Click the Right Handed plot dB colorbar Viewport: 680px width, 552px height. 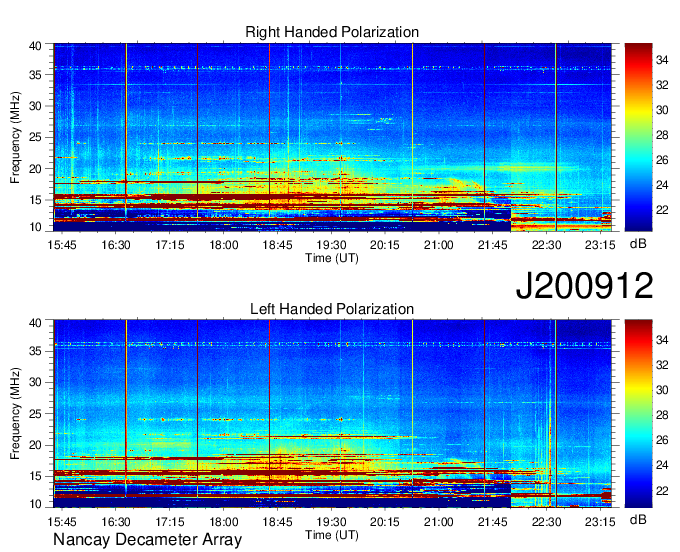[x=638, y=137]
